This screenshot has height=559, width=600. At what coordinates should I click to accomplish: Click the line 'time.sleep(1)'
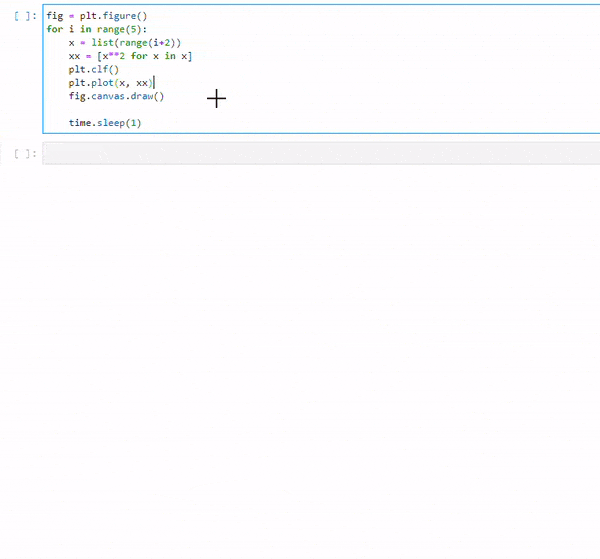tap(105, 123)
